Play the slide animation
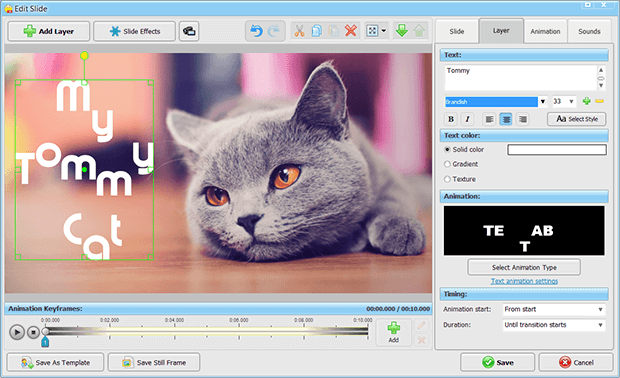Image resolution: width=620 pixels, height=378 pixels. click(17, 332)
